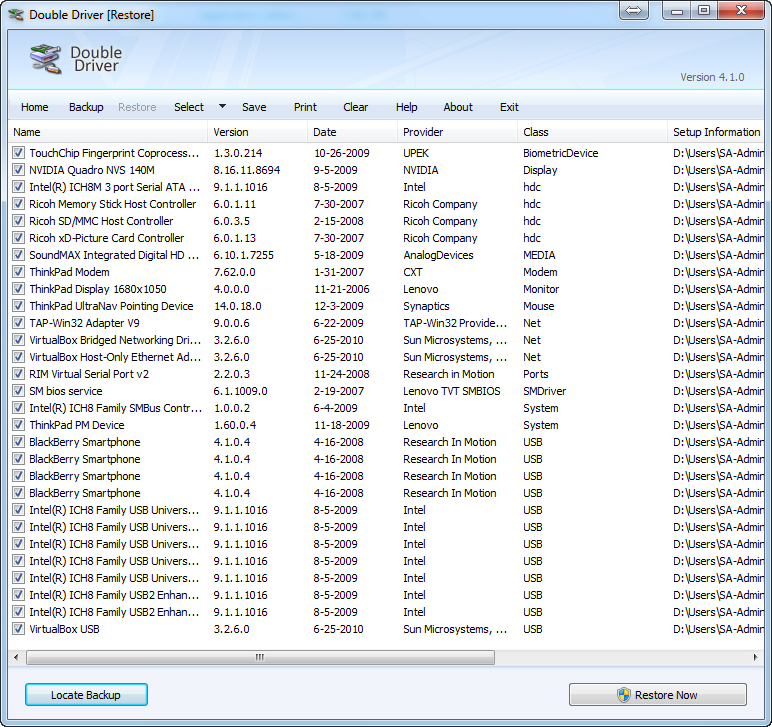
Task: Select VirtualBox Host-Only Ethernet Adapter row
Action: pos(386,357)
